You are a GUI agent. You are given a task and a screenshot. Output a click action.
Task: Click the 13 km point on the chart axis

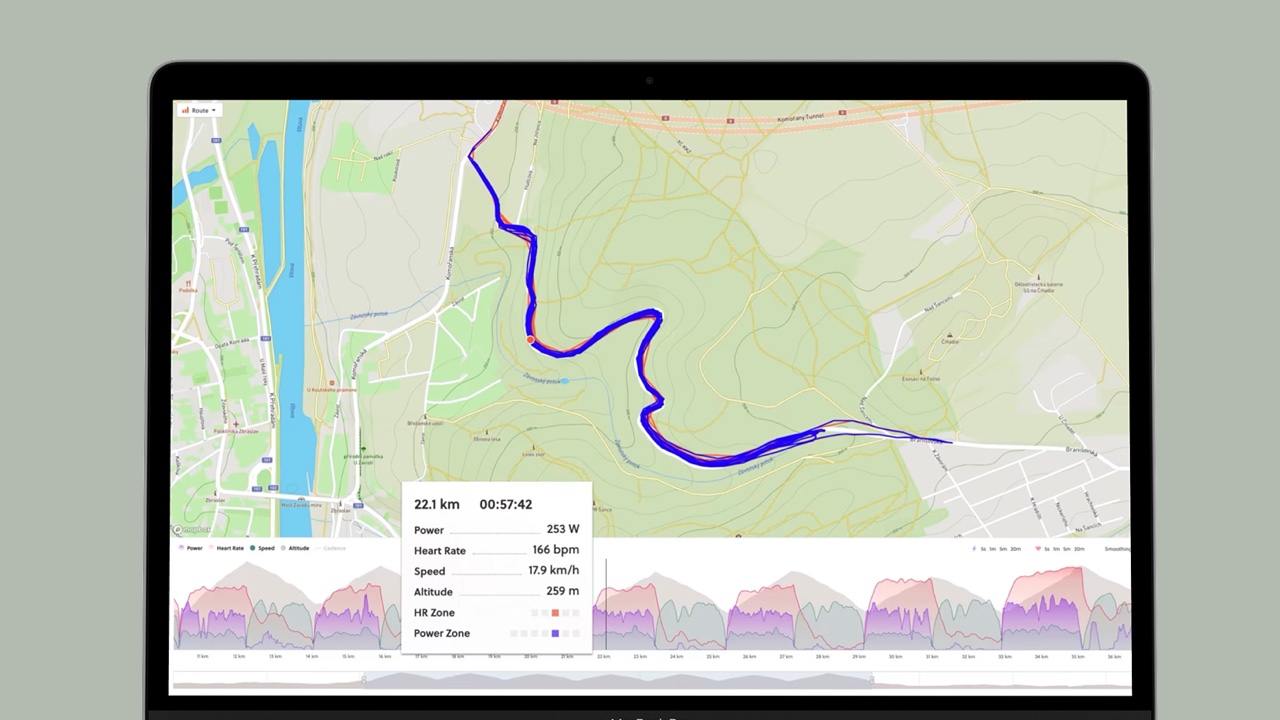tap(275, 657)
